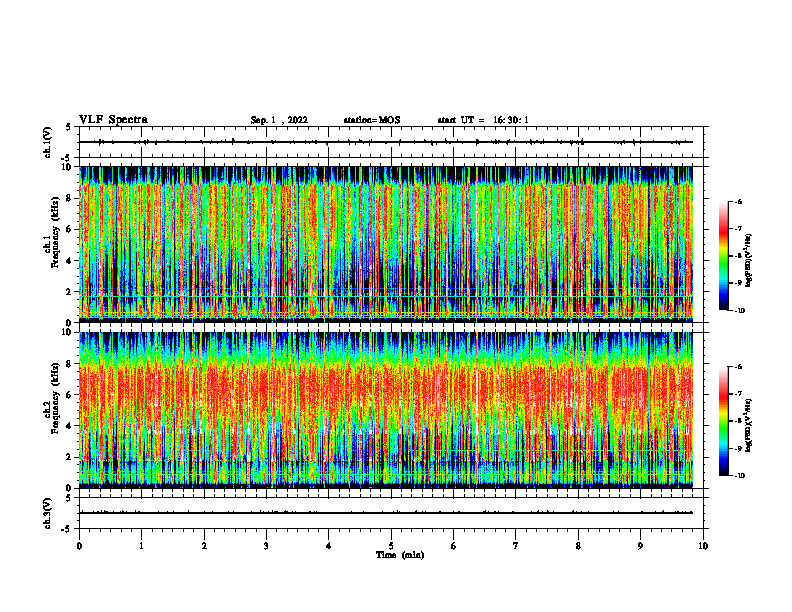Click the ch.1(V) axis label

point(47,142)
